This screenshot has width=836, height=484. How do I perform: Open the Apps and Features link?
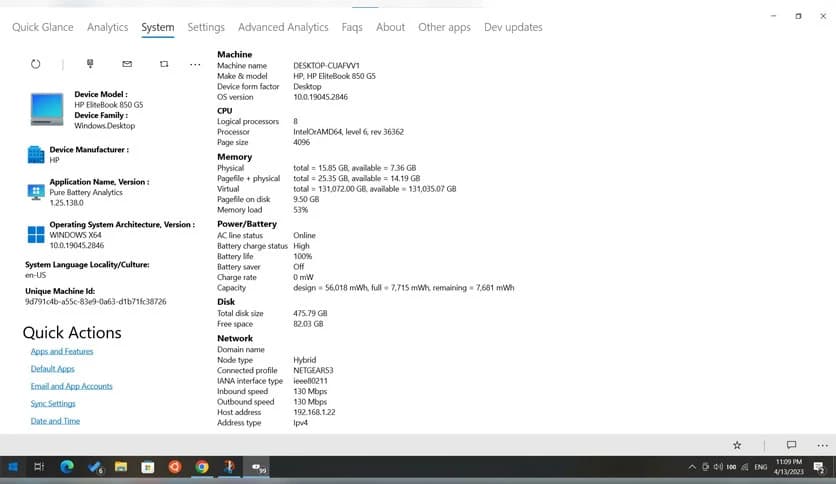point(62,351)
